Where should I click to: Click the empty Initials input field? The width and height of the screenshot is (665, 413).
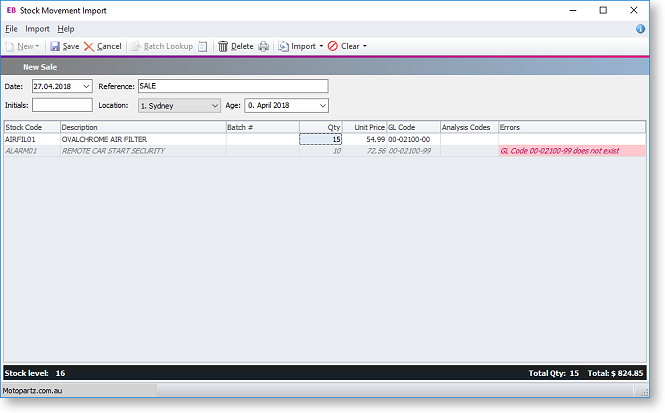62,105
